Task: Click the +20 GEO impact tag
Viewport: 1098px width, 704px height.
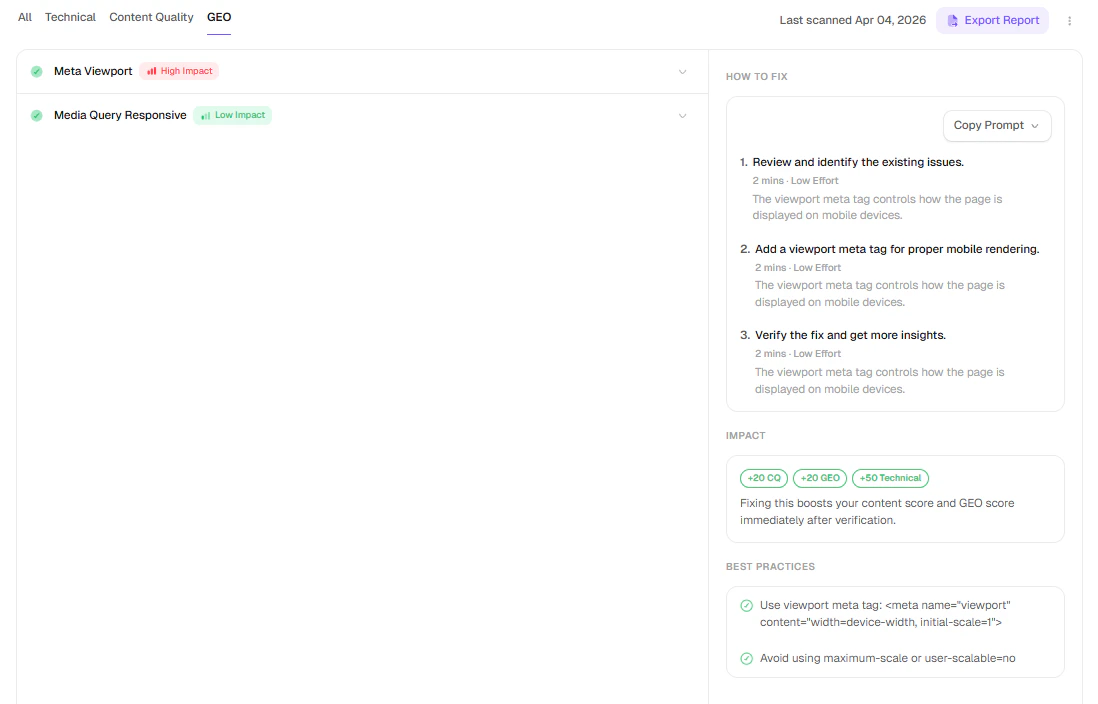Action: (x=820, y=478)
